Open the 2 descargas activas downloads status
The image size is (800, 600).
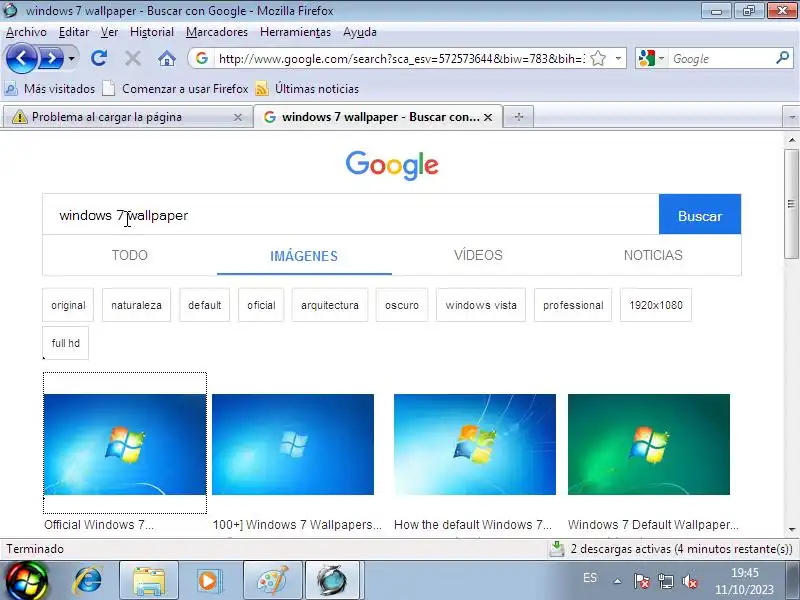tap(681, 549)
